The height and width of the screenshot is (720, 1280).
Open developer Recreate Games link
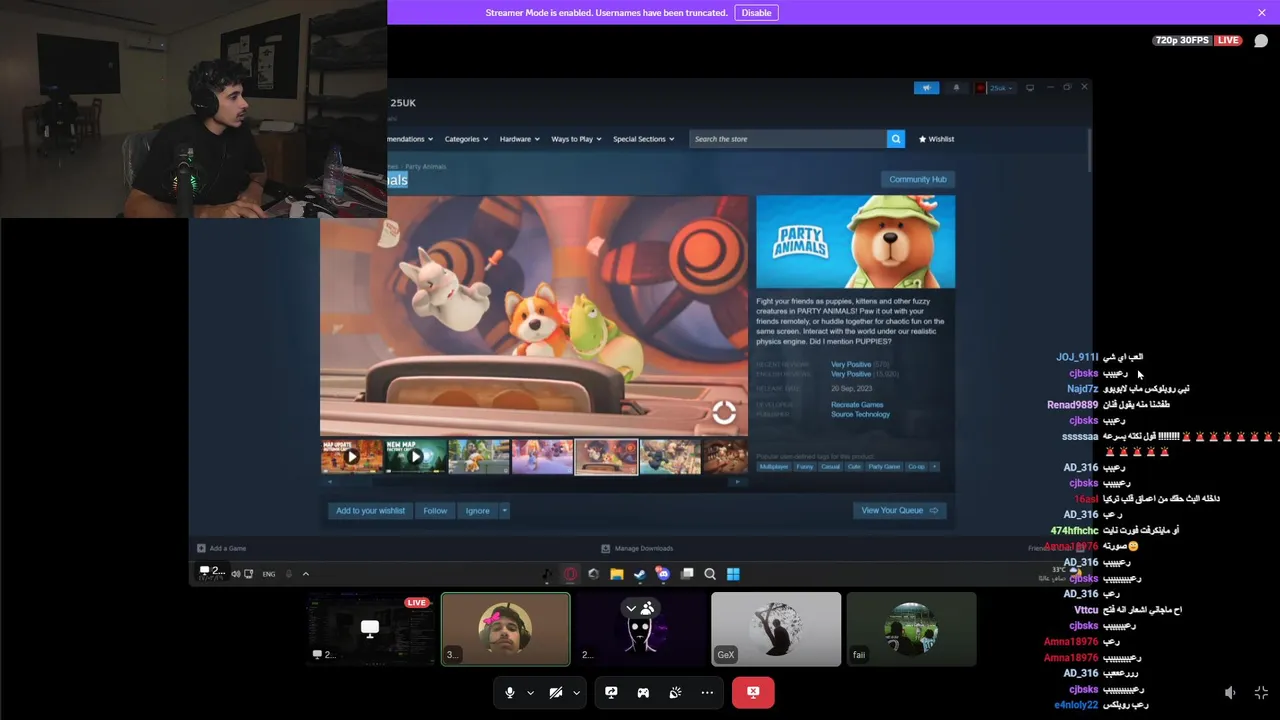coord(857,405)
